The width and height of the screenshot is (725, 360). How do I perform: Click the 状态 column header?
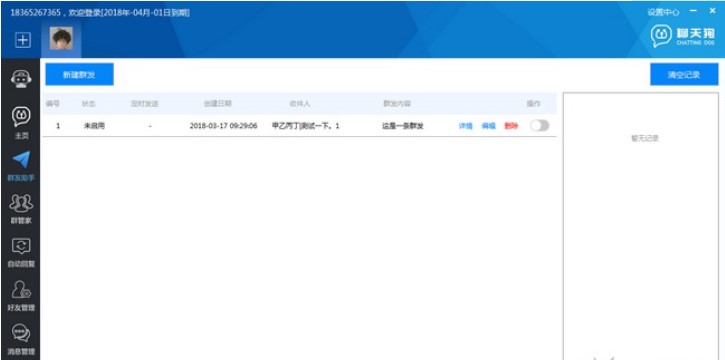89,104
